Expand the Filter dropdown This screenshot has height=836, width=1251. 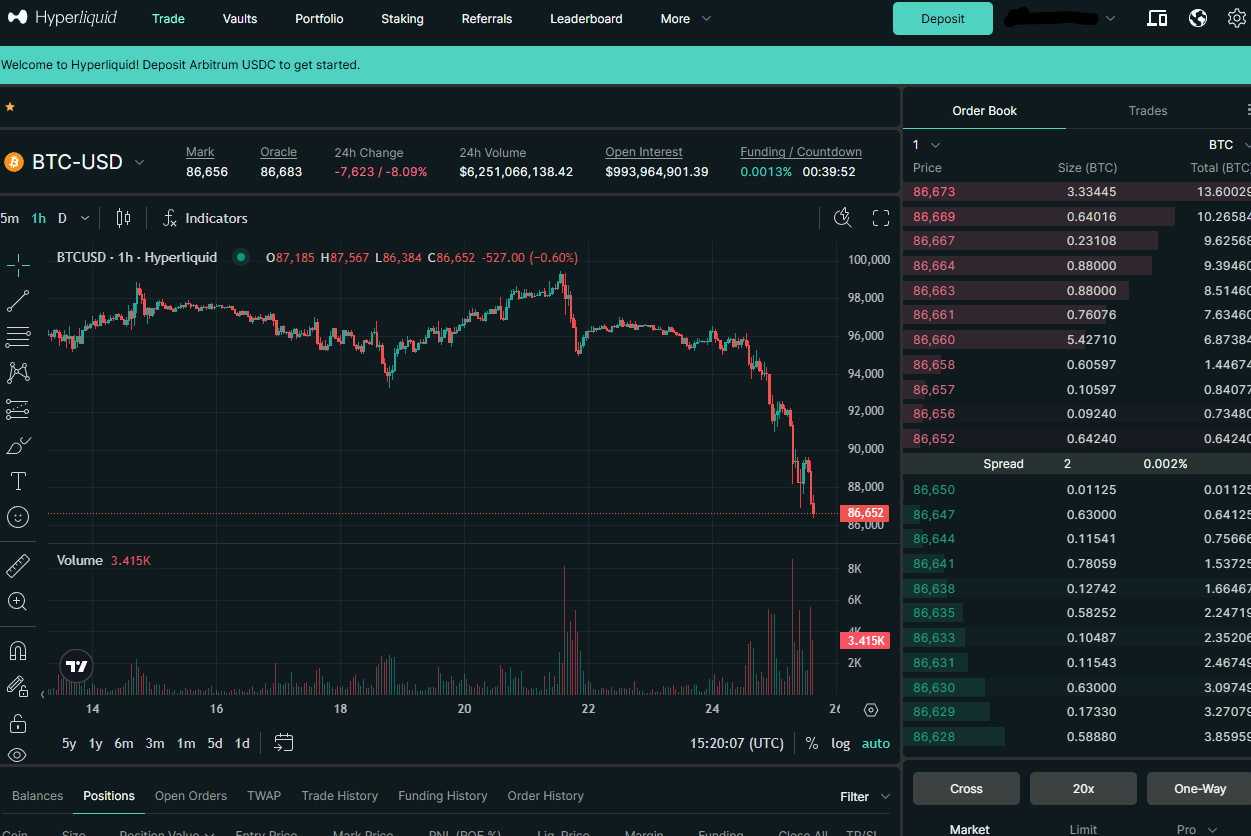coord(865,797)
